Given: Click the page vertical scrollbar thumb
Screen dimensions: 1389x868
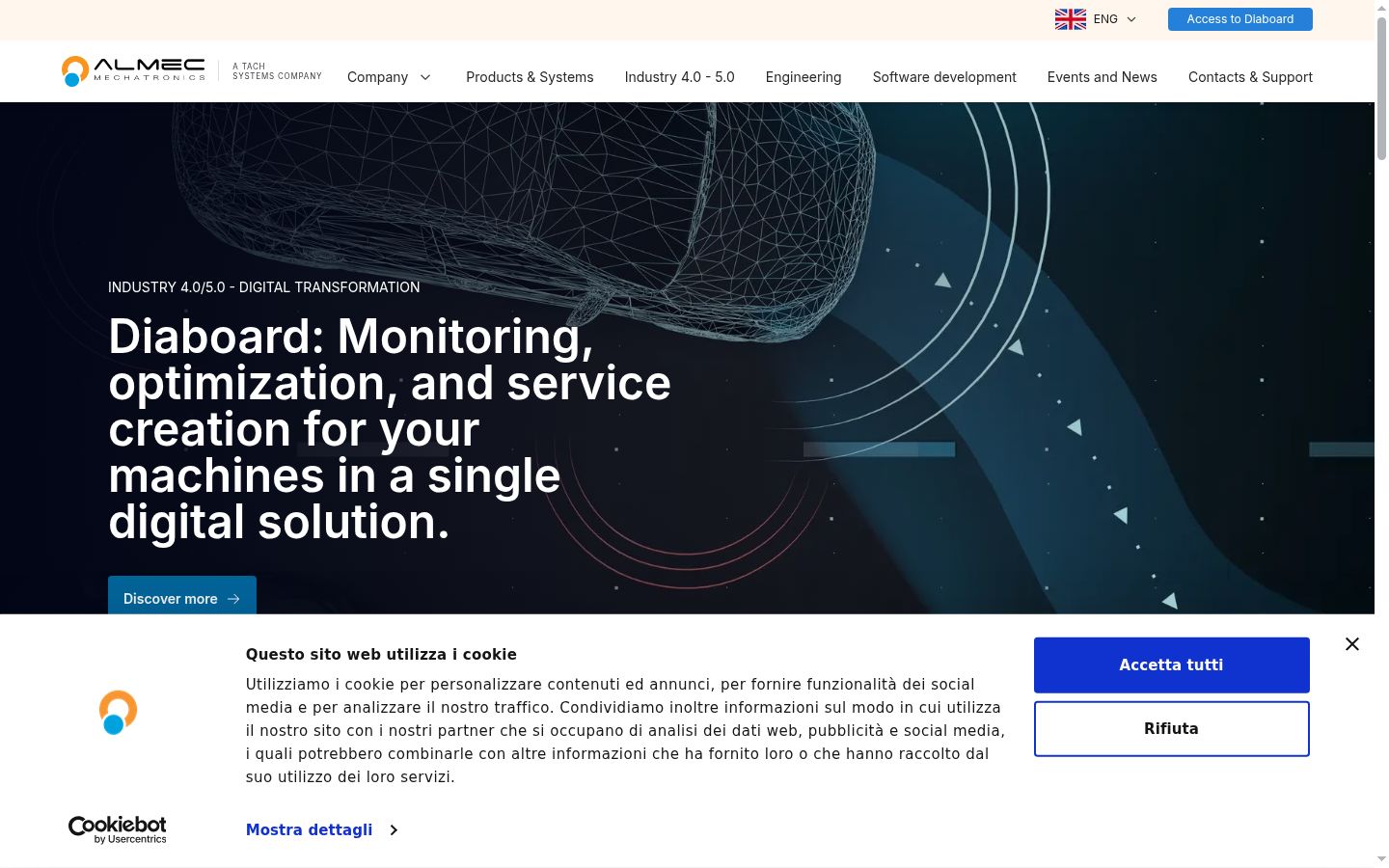Looking at the screenshot, I should (x=1381, y=89).
